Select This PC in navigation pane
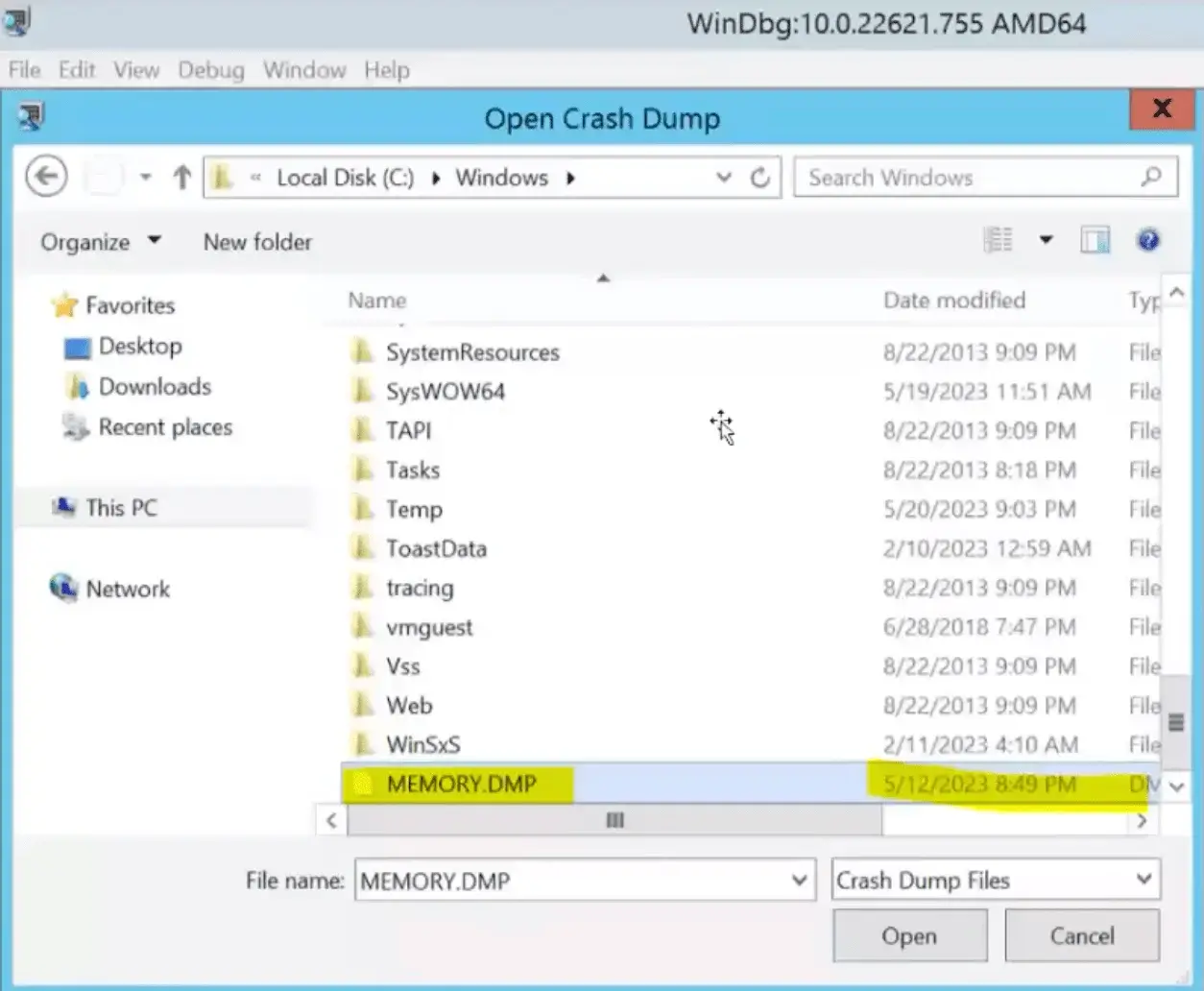The width and height of the screenshot is (1204, 991). [121, 508]
